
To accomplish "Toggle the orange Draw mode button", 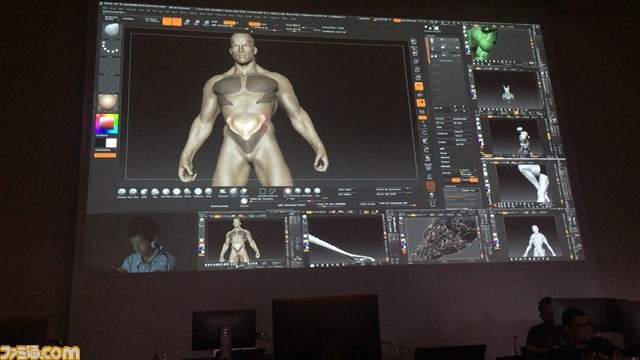I will 177,22.
